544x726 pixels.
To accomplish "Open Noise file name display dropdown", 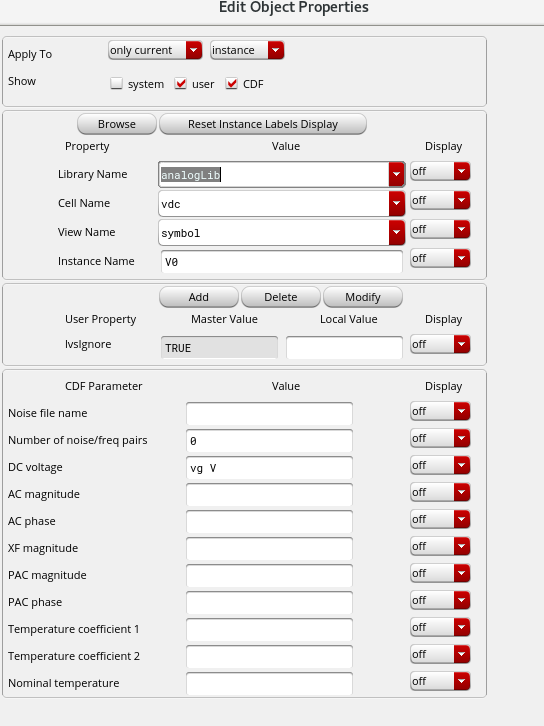I will pyautogui.click(x=440, y=411).
